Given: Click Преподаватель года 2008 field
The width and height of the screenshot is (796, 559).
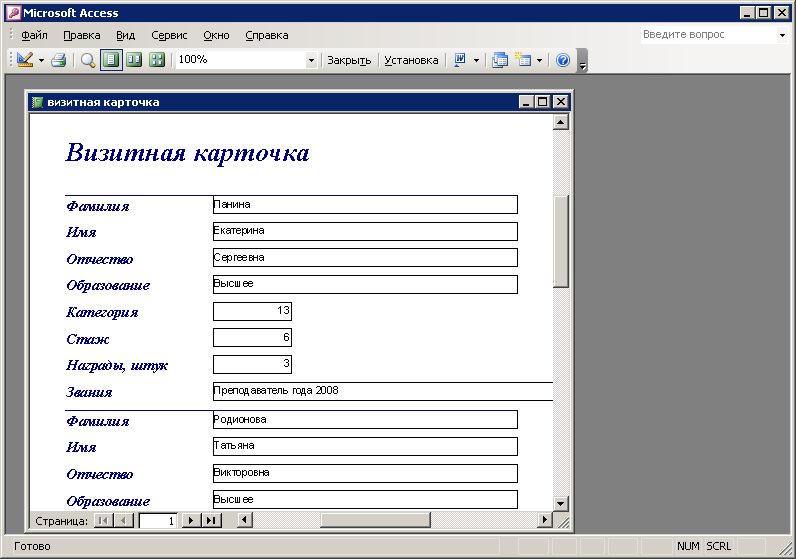Looking at the screenshot, I should 383,391.
